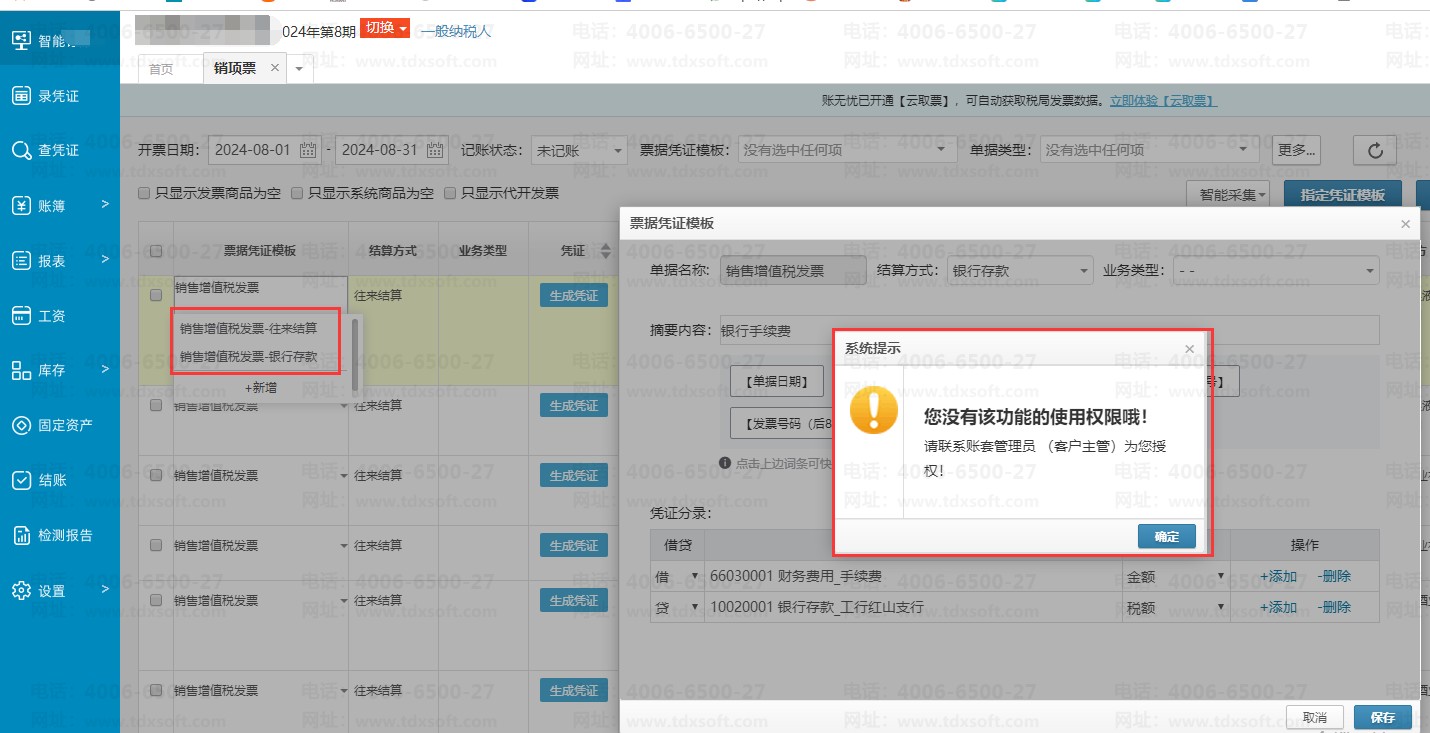The height and width of the screenshot is (733, 1430).
Task: Open 查凭证 search in the sidebar
Action: click(x=58, y=150)
